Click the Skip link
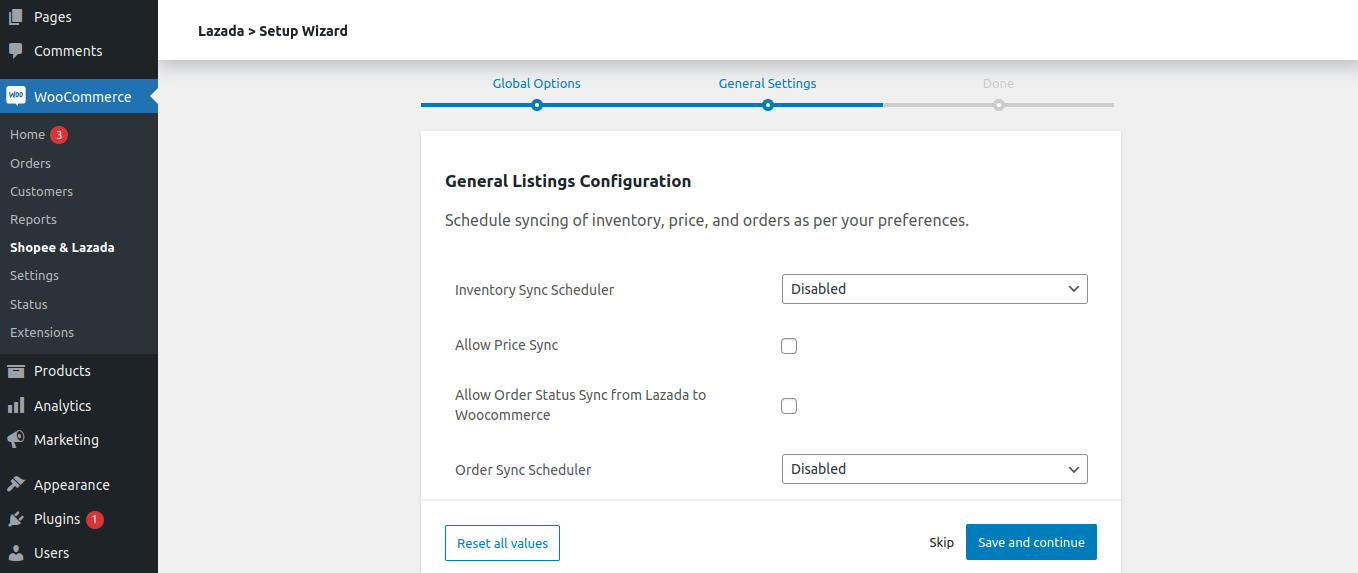This screenshot has width=1358, height=573. coord(942,542)
